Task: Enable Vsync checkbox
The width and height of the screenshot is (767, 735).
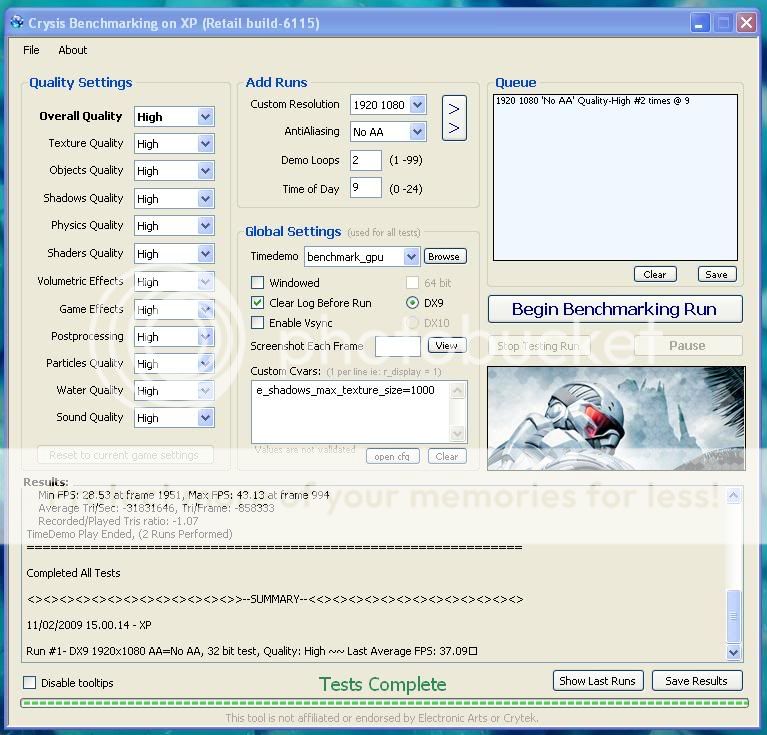Action: click(x=257, y=323)
